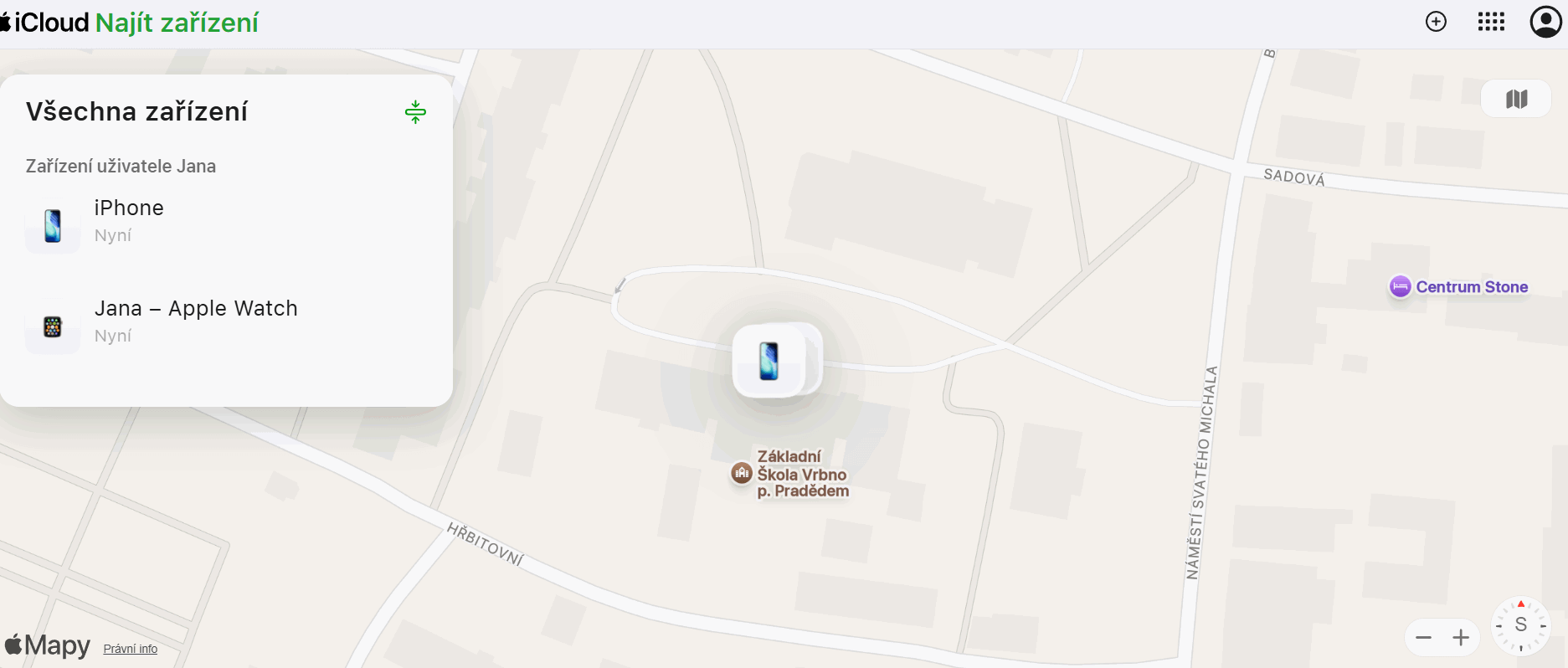Screen dimensions: 1568x668
Task: Click the Základní Škola Vrbno school marker
Action: pos(742,473)
